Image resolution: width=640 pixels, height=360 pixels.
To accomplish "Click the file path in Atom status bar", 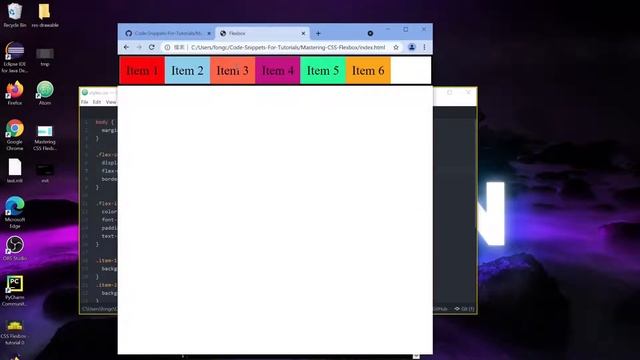I will 99,309.
